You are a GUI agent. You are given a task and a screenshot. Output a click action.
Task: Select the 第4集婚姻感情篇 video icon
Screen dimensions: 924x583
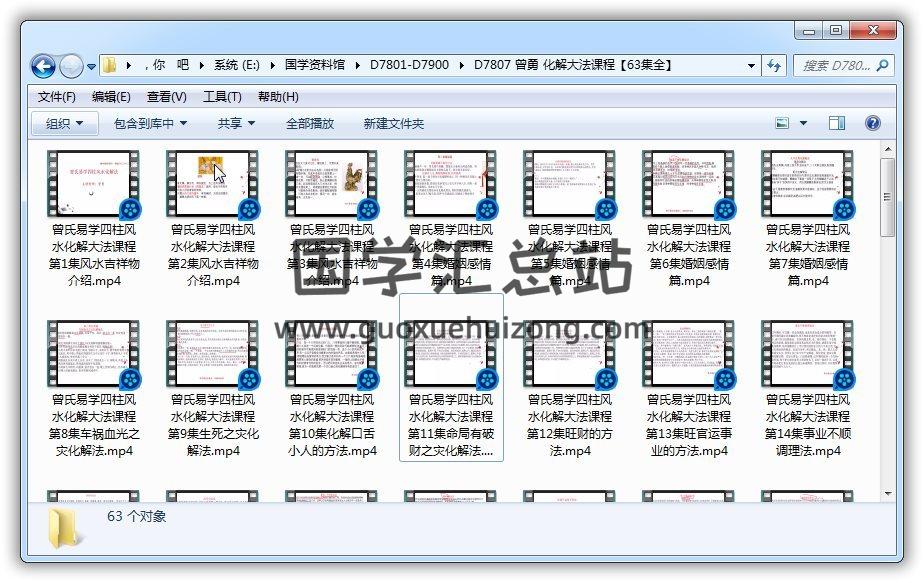451,185
